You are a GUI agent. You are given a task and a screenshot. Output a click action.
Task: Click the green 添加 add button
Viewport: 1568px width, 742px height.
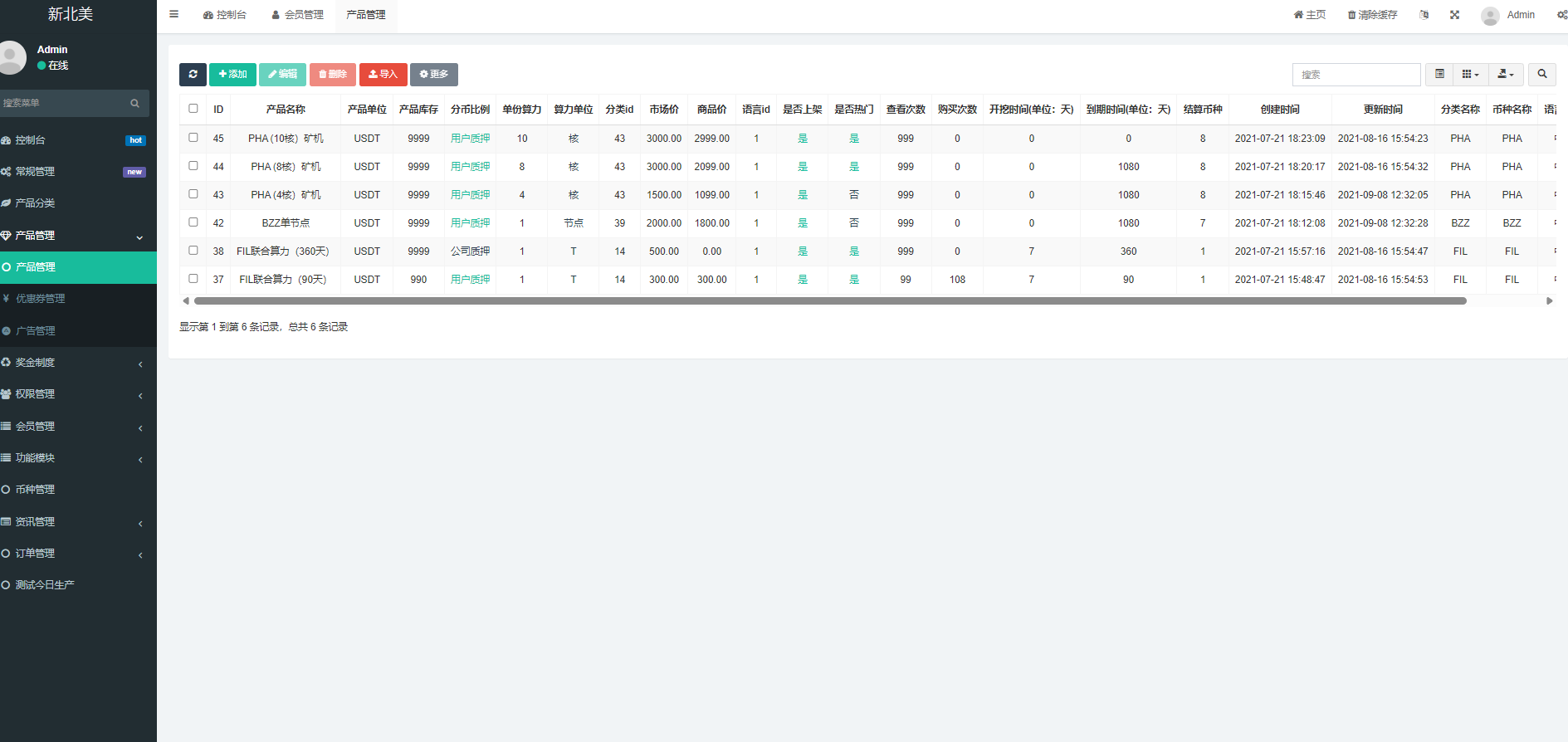(232, 75)
